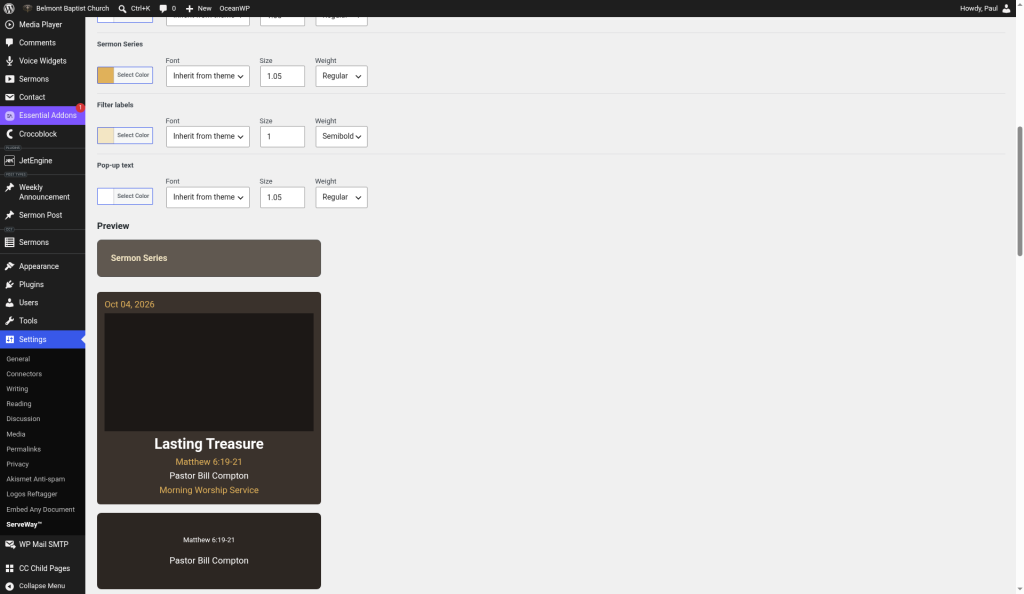Click the user avatar icon beside Howdy, Paul

[x=1006, y=8]
